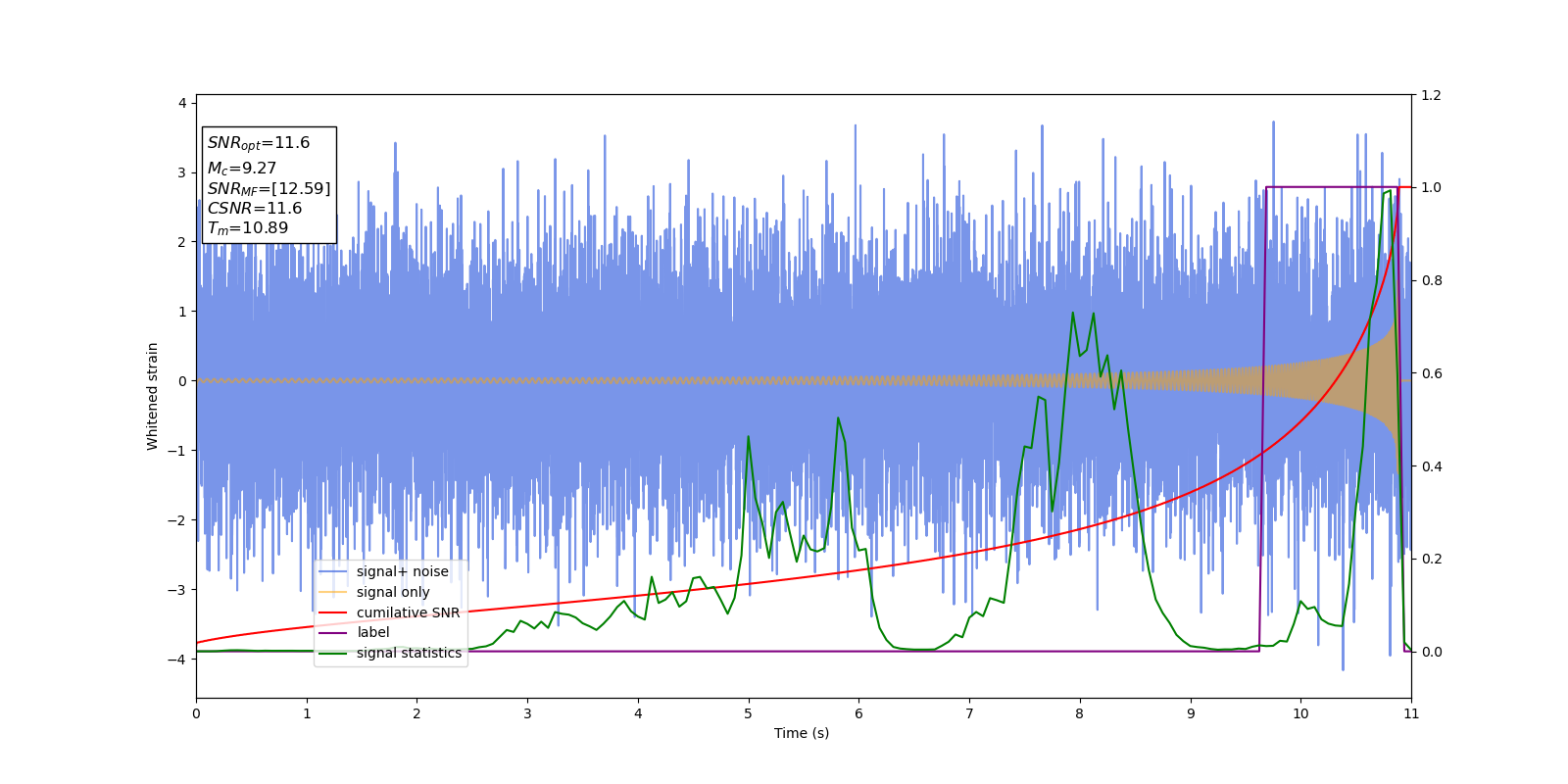Select the 'signal statistics' legend text
1568x784 pixels.
[409, 653]
